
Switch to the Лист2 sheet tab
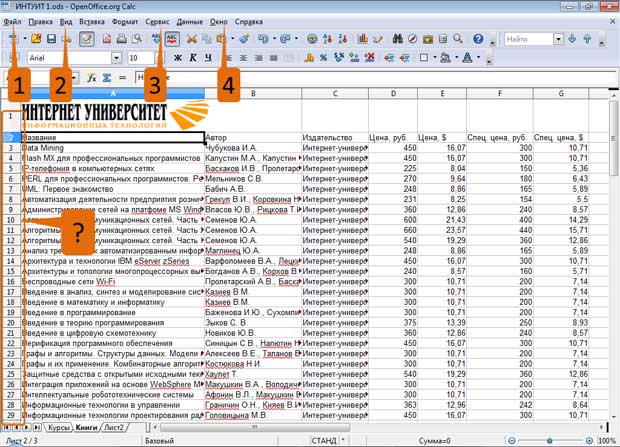click(x=114, y=428)
